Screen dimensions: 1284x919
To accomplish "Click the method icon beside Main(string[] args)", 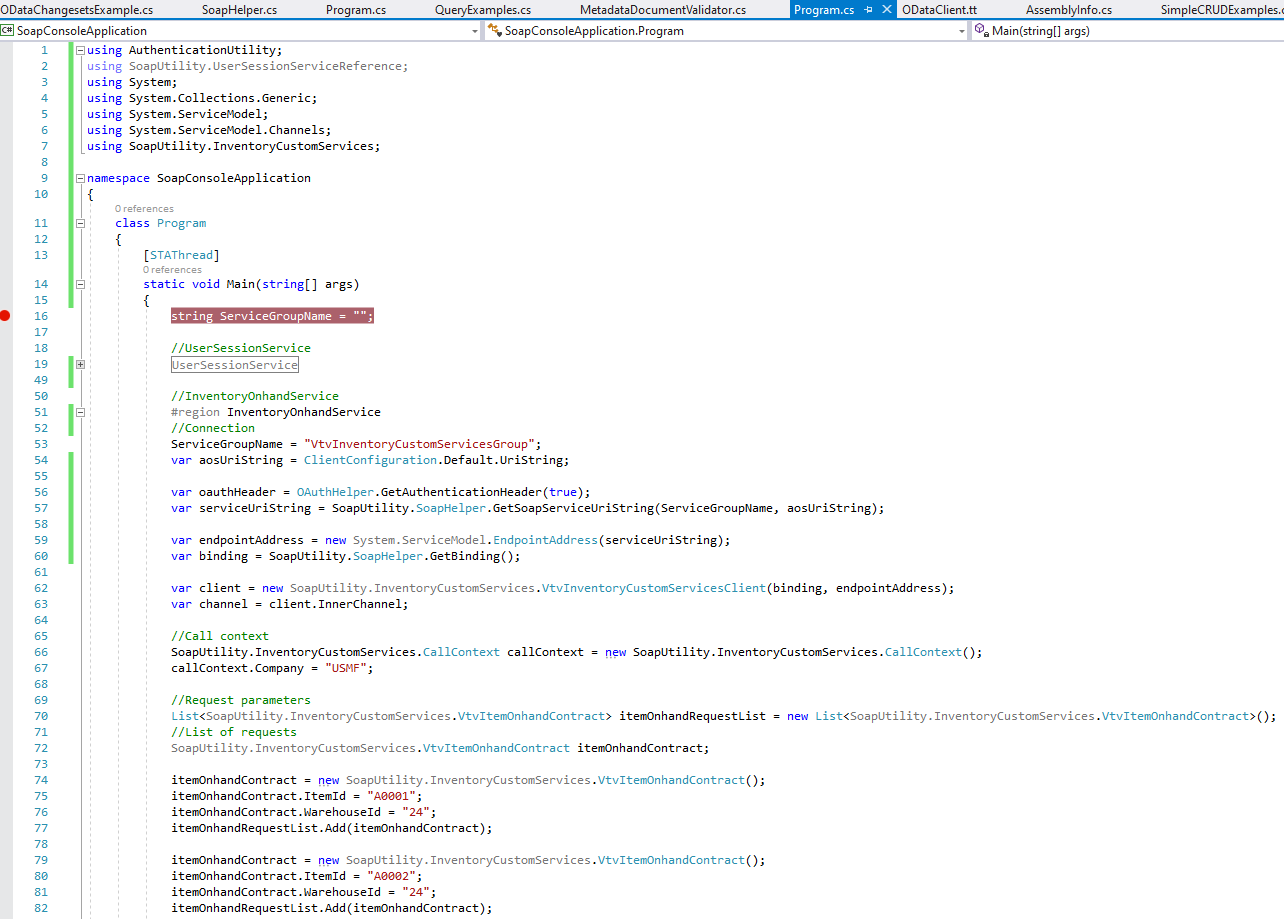I will pyautogui.click(x=981, y=31).
